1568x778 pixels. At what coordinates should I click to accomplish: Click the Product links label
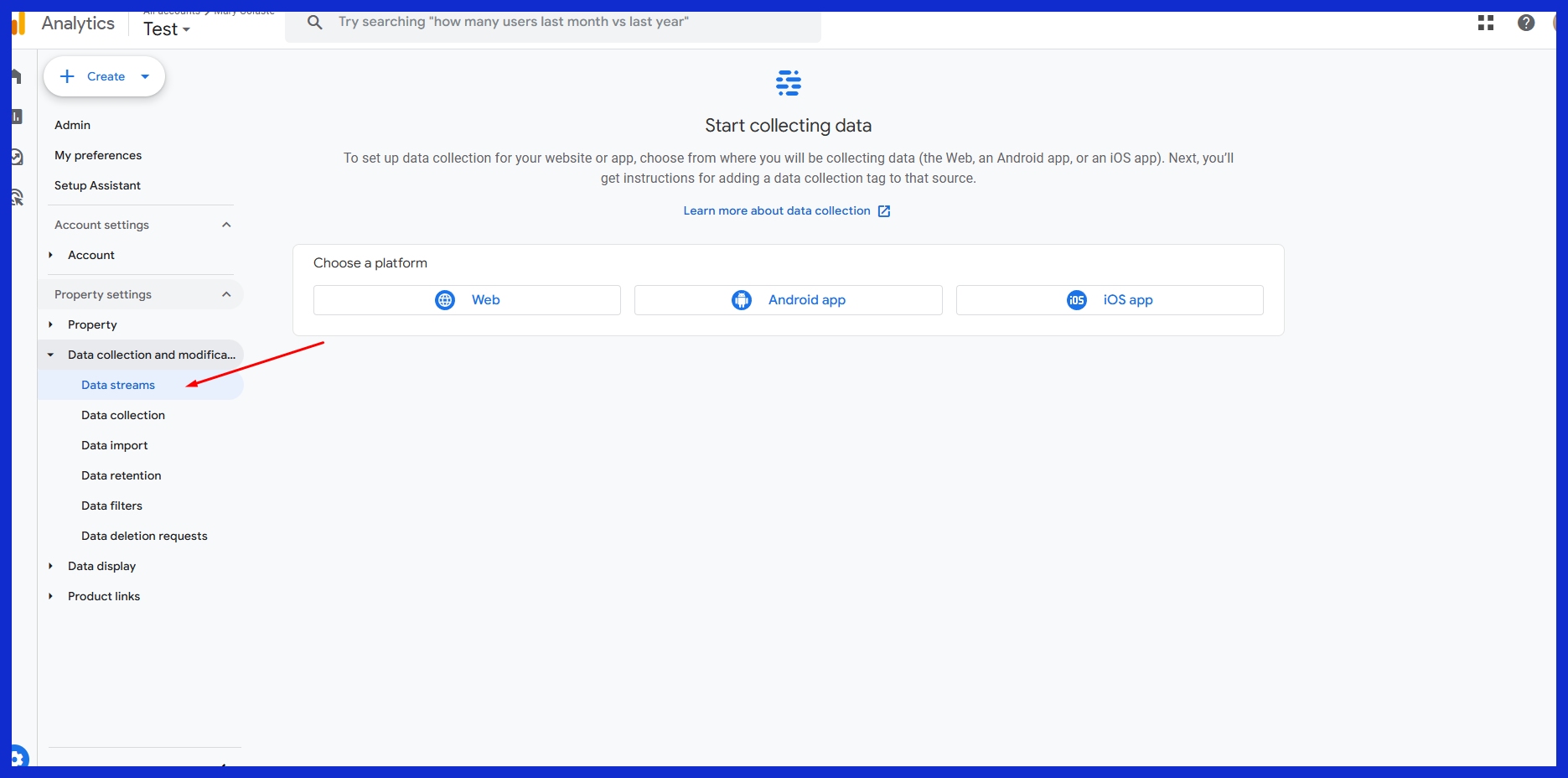[x=104, y=596]
